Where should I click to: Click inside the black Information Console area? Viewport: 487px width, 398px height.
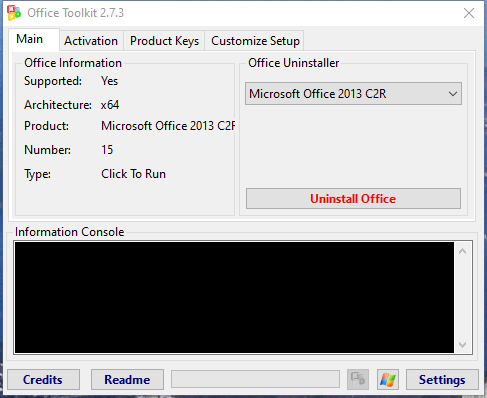(234, 297)
